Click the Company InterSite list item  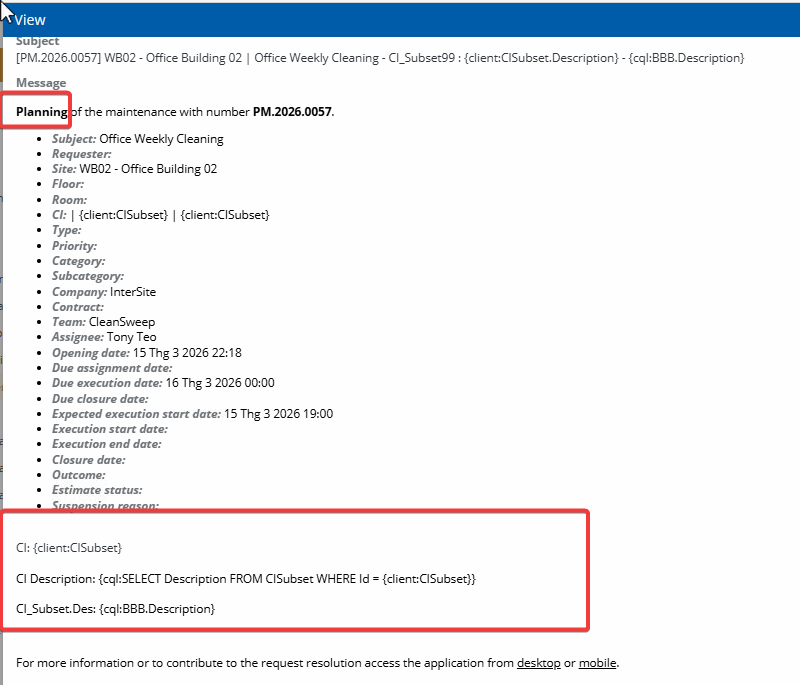click(x=104, y=292)
